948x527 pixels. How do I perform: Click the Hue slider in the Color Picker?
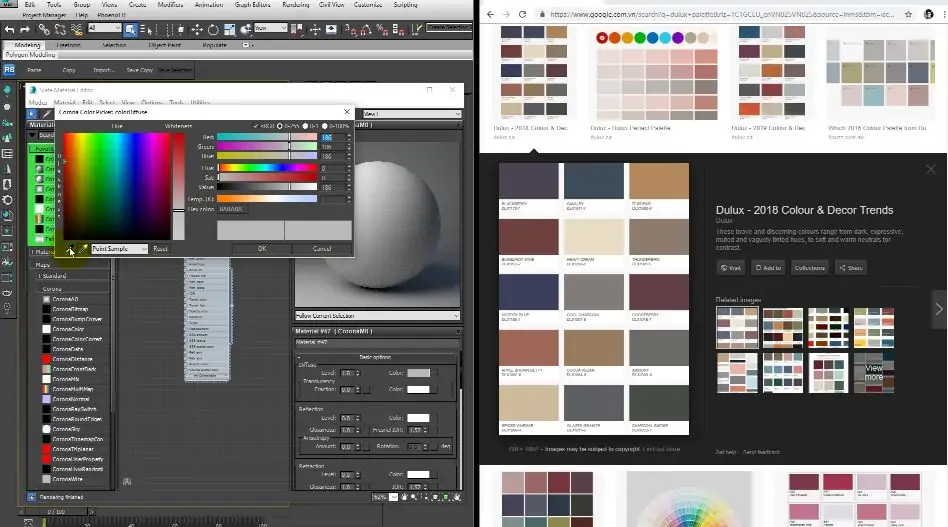(266, 168)
